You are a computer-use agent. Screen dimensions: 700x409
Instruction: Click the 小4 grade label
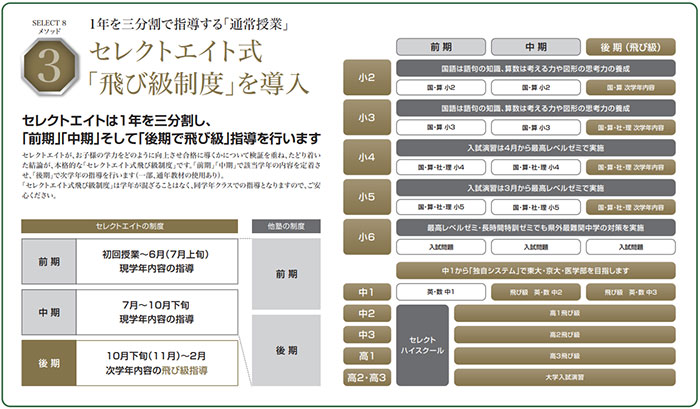367,157
